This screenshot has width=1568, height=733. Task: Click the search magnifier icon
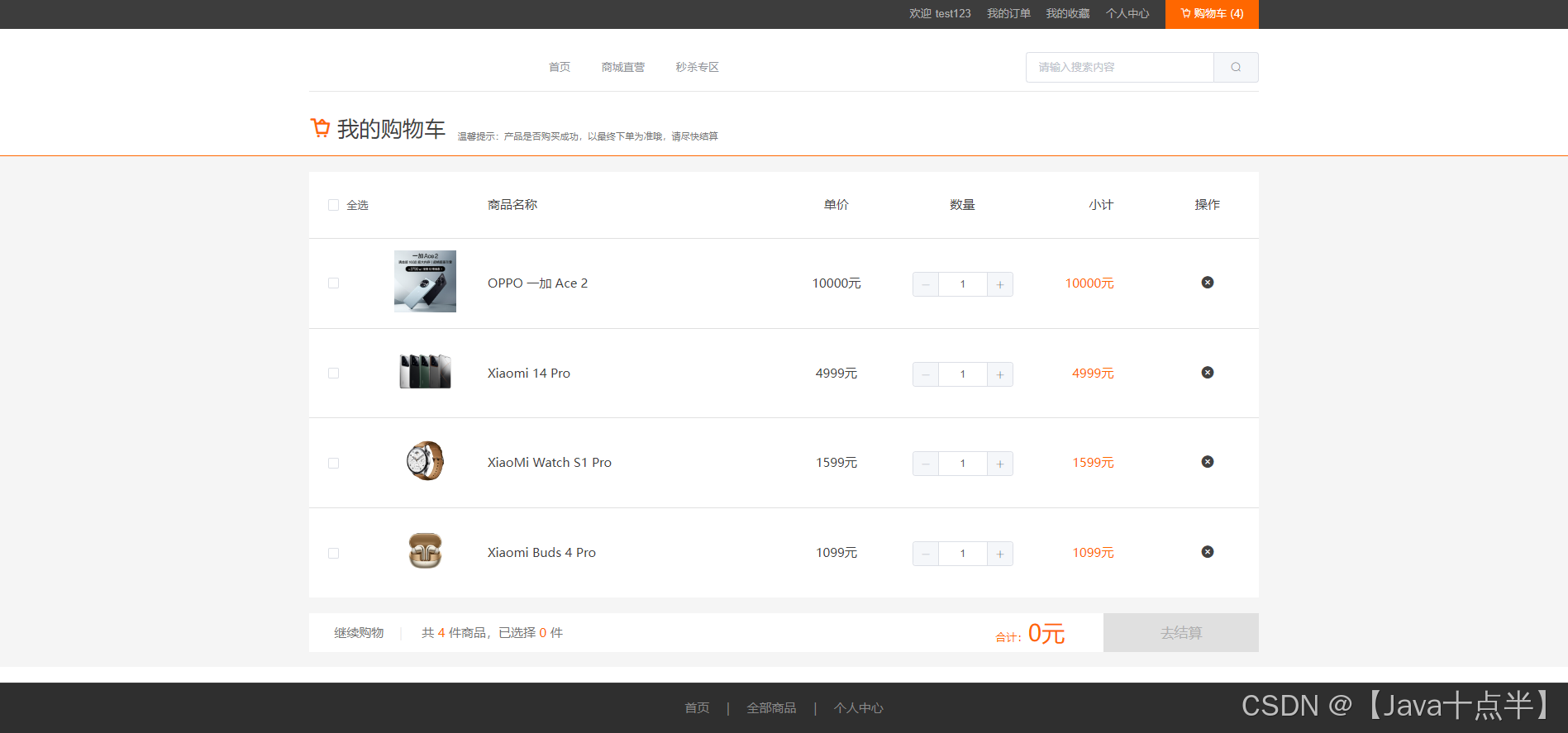coord(1236,67)
